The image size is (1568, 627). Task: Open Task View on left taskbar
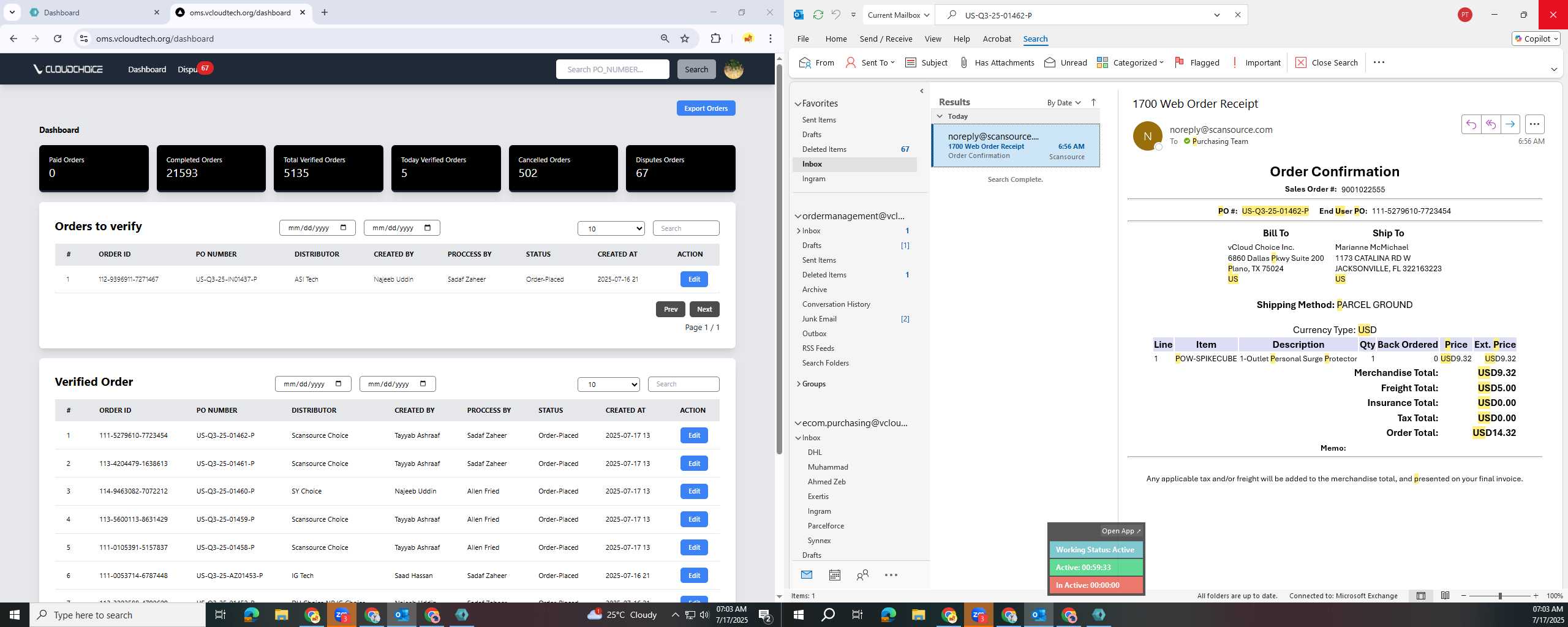coord(221,615)
